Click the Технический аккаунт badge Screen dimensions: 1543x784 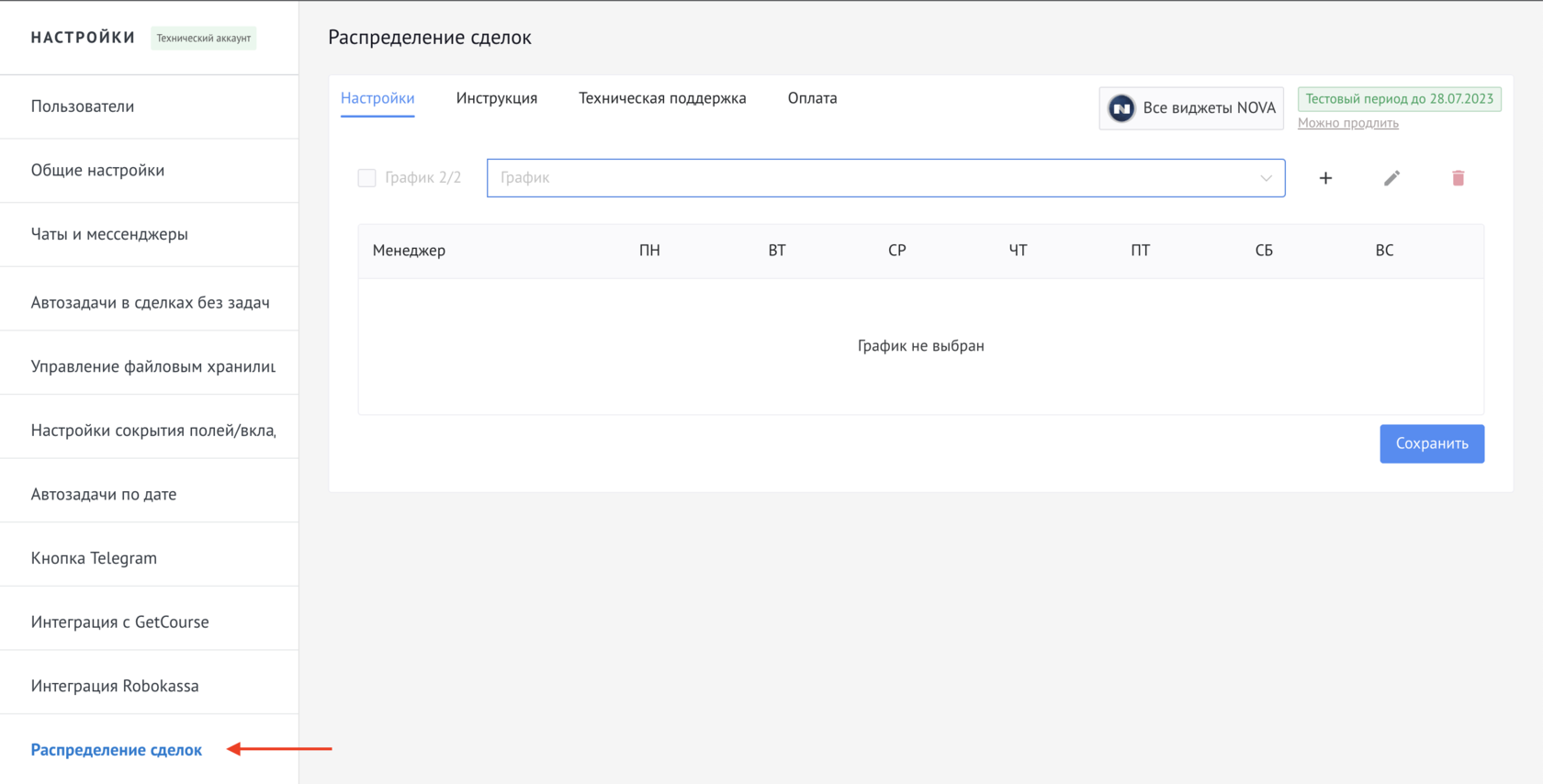(x=203, y=39)
